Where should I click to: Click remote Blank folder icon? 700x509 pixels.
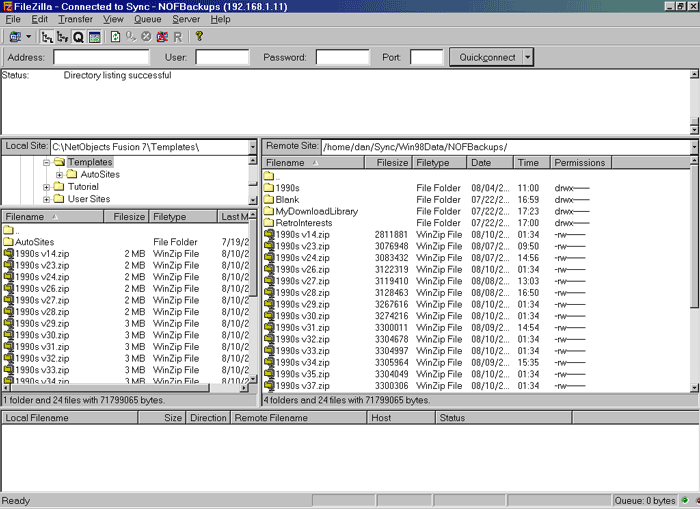pos(268,199)
